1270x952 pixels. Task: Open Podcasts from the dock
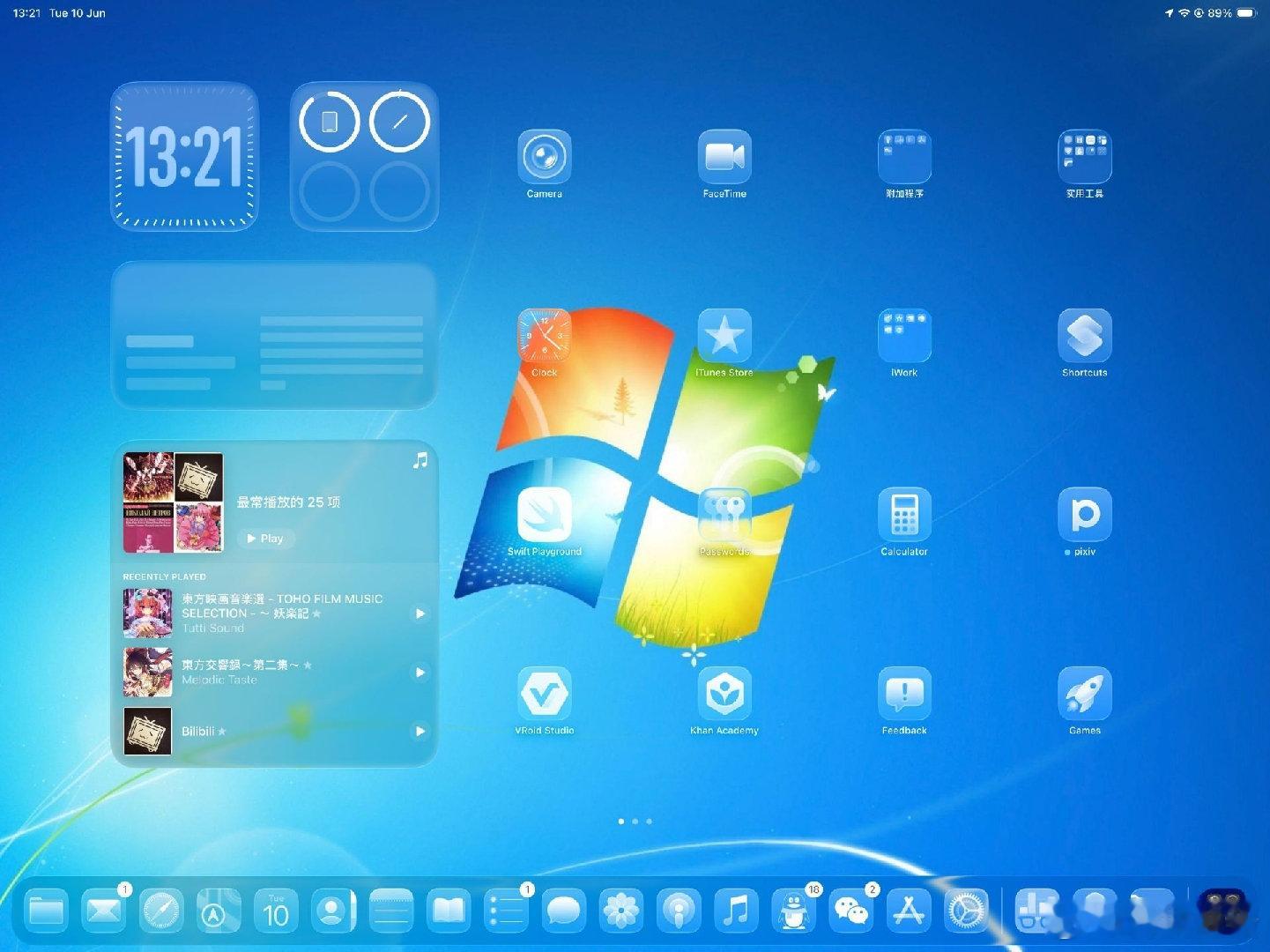point(679,911)
